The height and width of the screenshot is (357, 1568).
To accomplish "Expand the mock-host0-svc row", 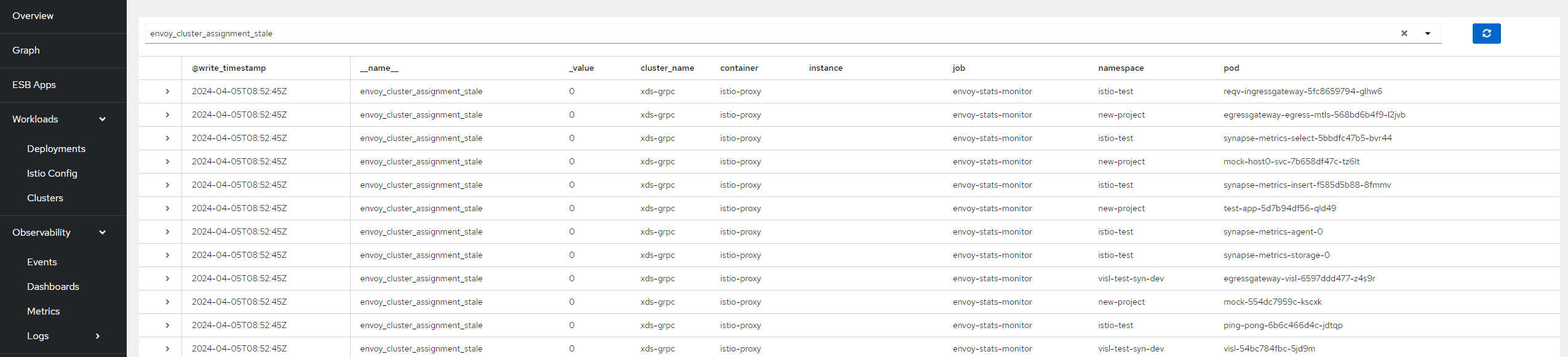I will pos(167,162).
